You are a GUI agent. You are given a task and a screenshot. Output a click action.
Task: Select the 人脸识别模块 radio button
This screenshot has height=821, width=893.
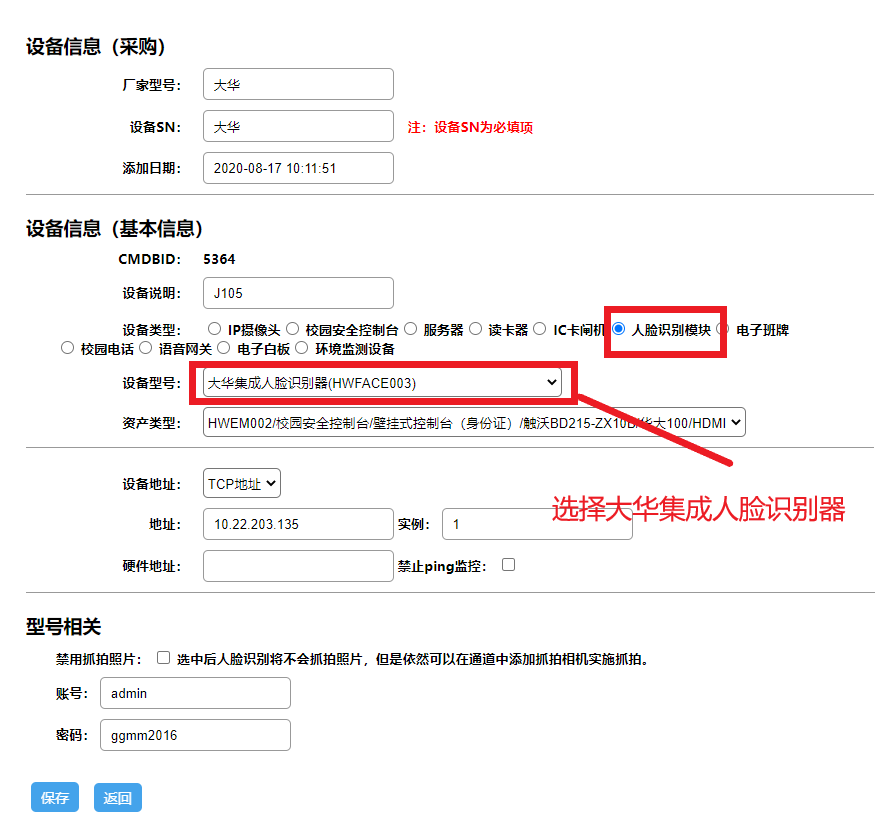pos(619,329)
